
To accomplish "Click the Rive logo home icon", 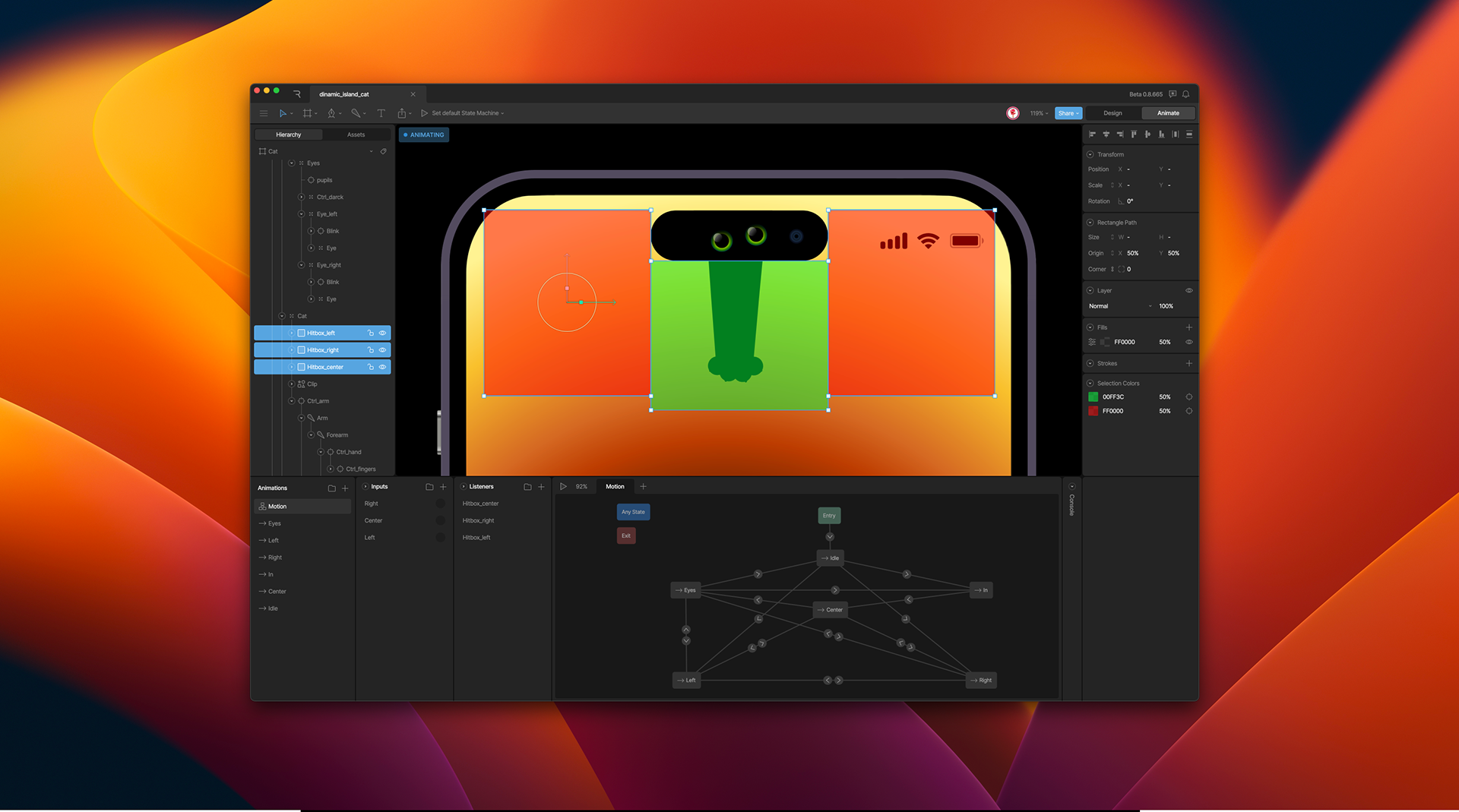I will pos(297,94).
